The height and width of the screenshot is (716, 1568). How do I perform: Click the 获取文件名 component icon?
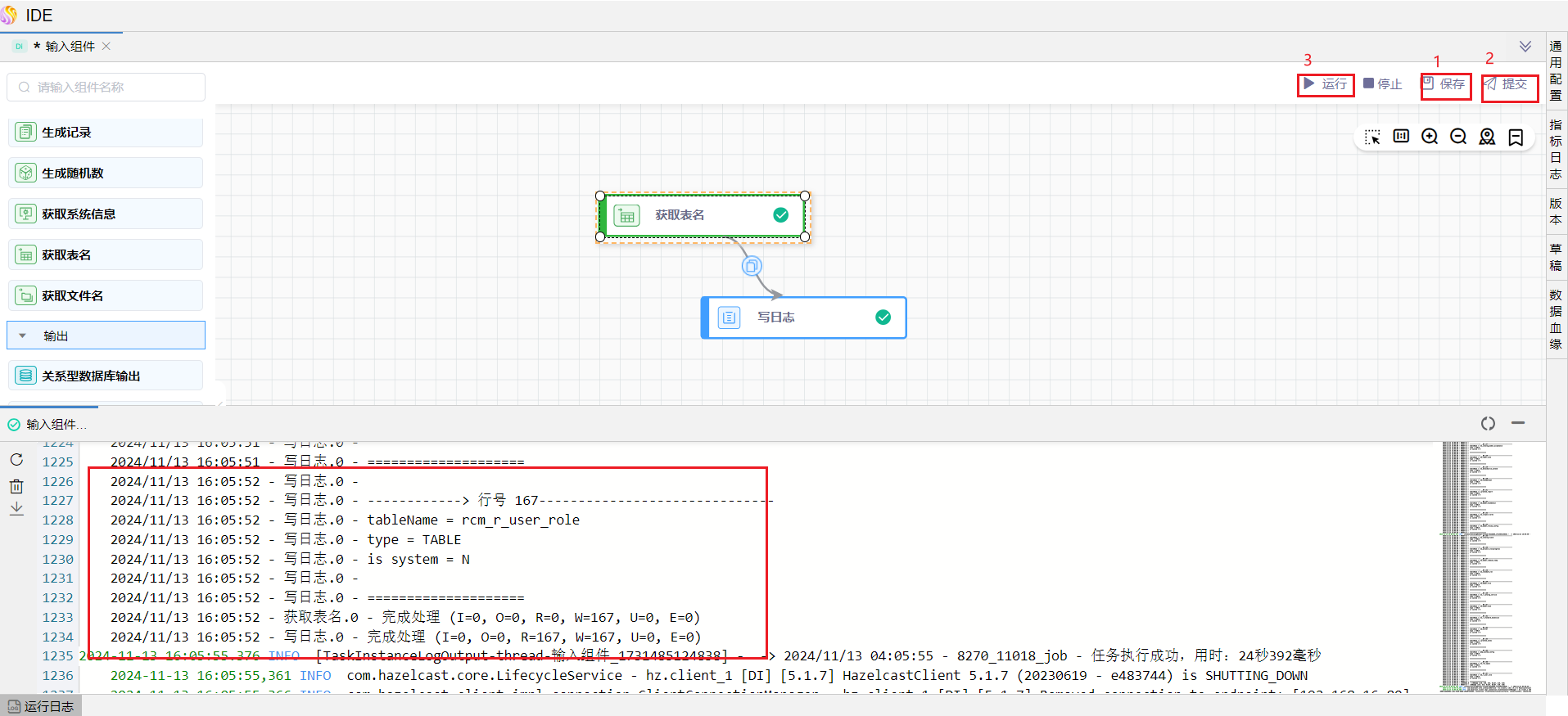tap(26, 296)
